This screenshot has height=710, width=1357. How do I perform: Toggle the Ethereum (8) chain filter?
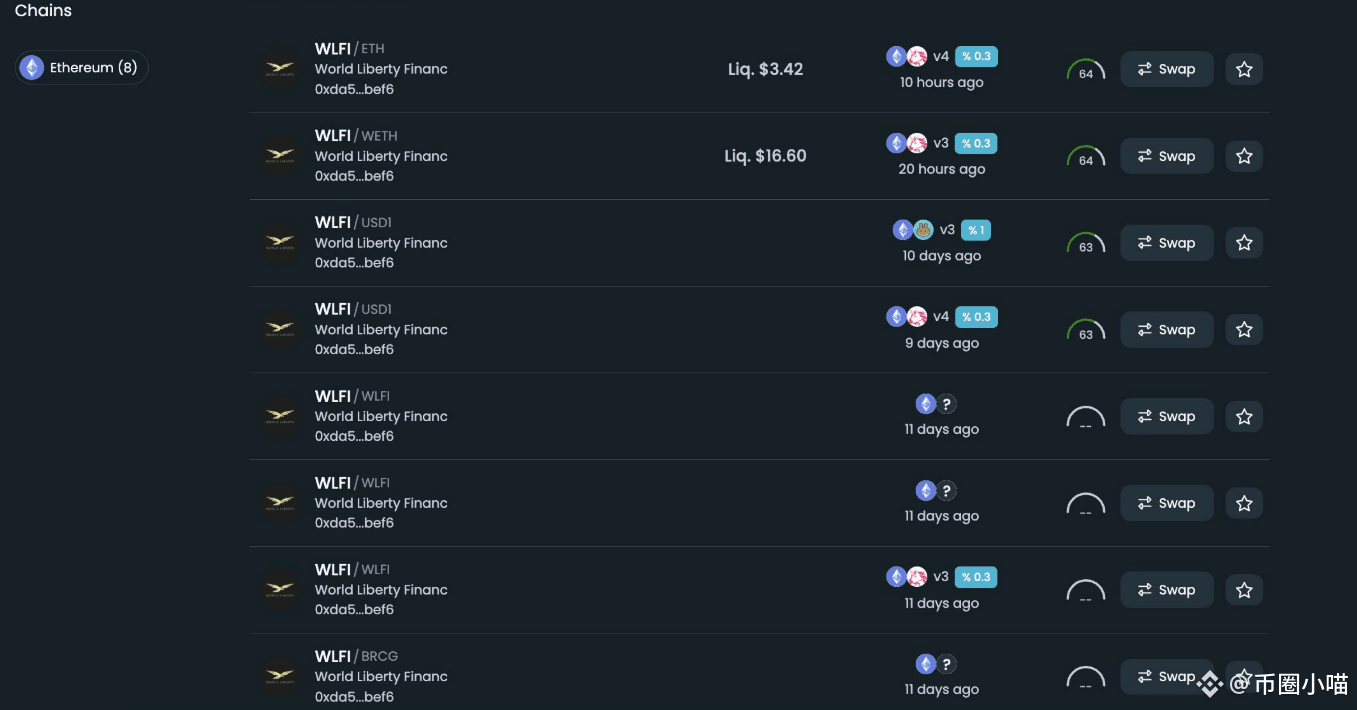click(x=82, y=68)
